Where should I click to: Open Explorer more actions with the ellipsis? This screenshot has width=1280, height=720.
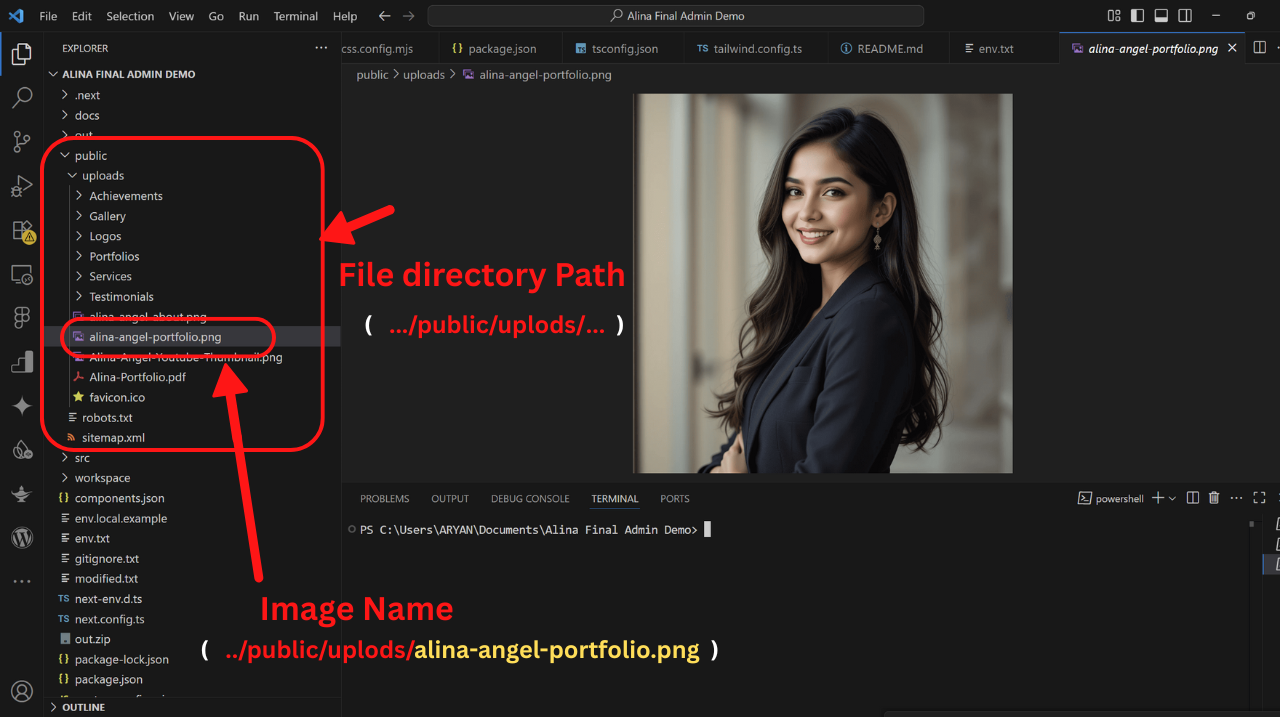pos(321,47)
